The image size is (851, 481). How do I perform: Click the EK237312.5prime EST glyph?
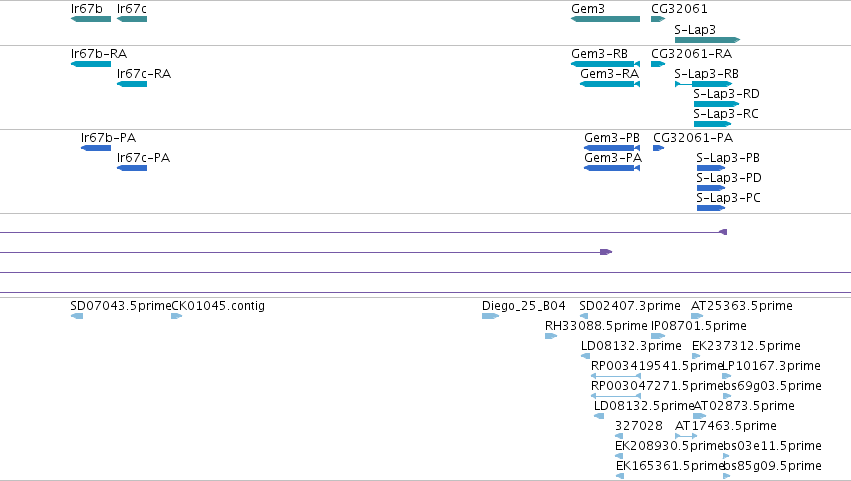(x=696, y=356)
